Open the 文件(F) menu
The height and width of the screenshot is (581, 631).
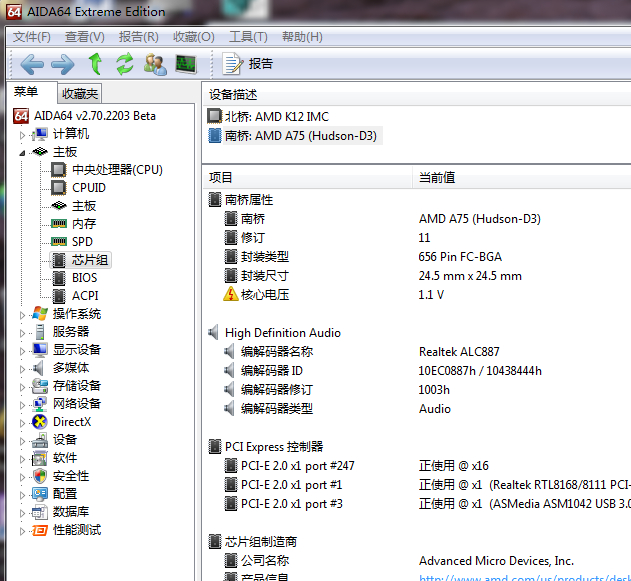[32, 37]
